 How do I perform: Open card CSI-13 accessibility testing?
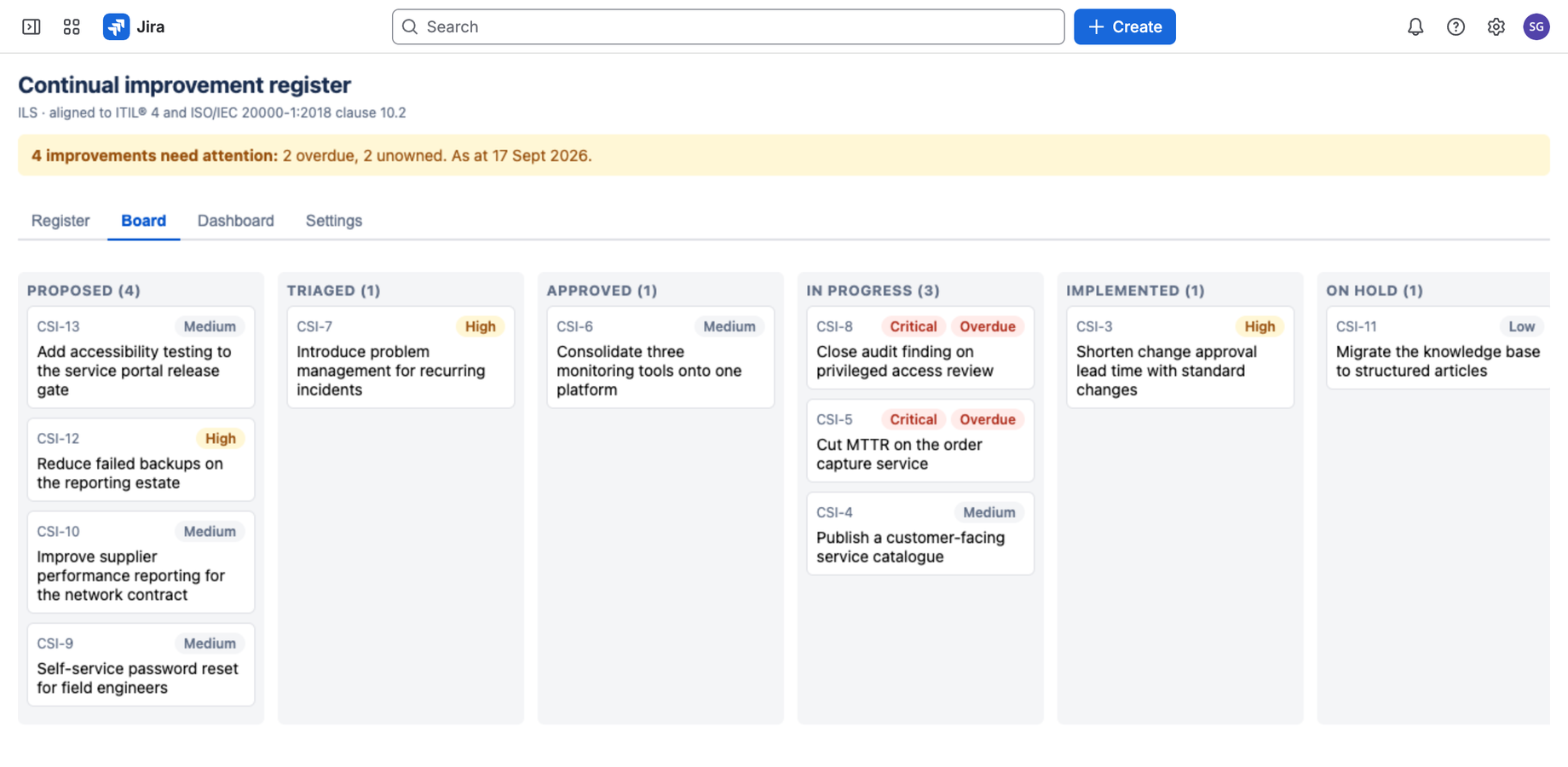(141, 357)
